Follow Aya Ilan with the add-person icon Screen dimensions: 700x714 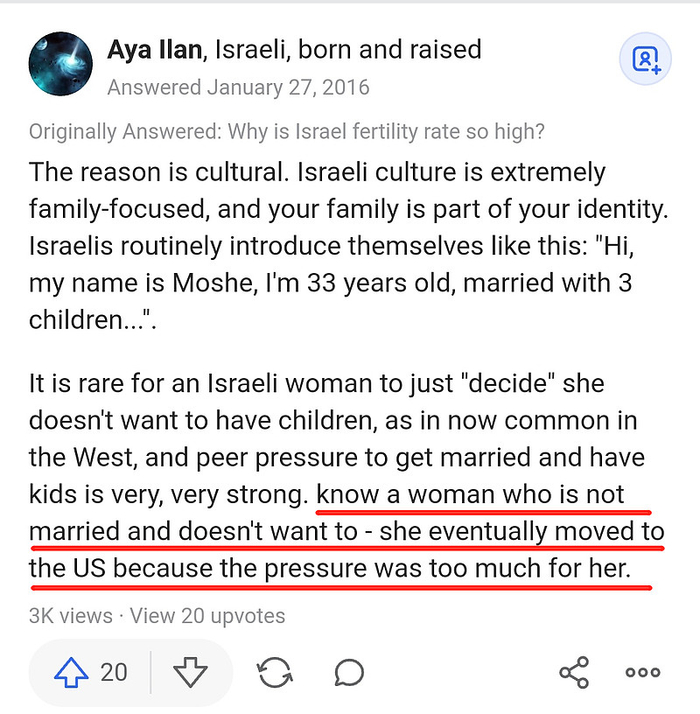[646, 61]
